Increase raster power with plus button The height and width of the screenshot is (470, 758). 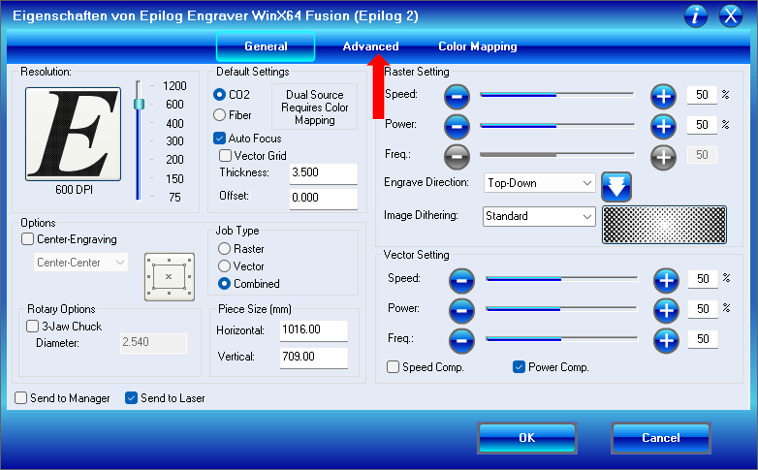coord(663,126)
